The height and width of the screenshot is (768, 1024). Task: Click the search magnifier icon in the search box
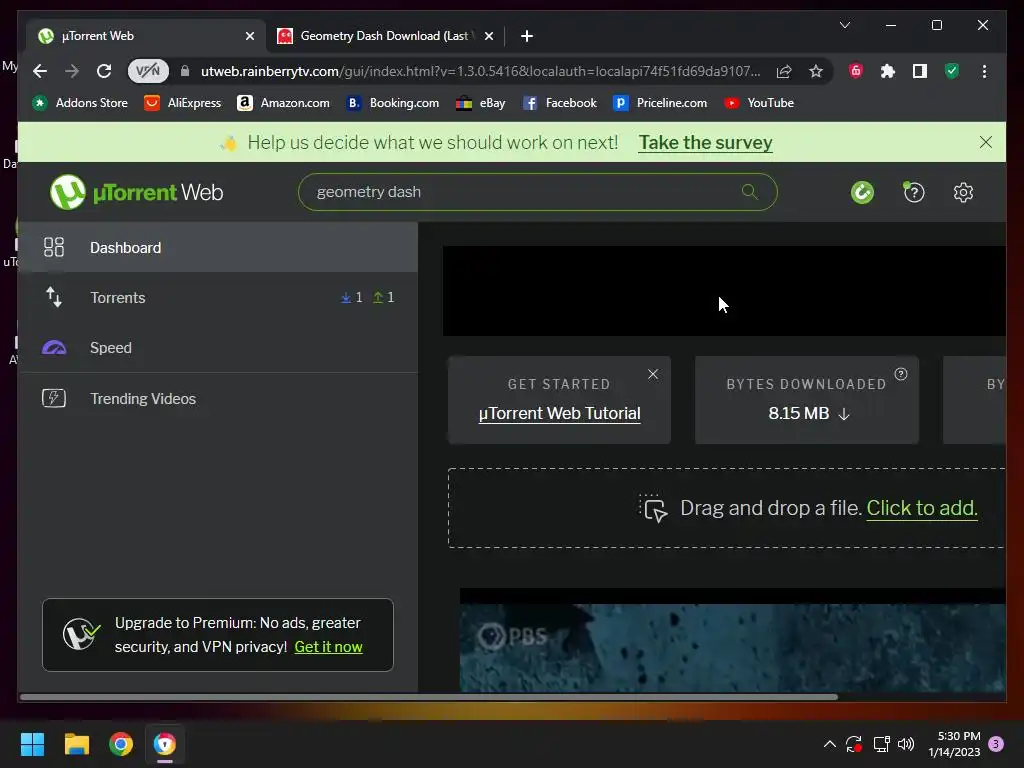[750, 192]
